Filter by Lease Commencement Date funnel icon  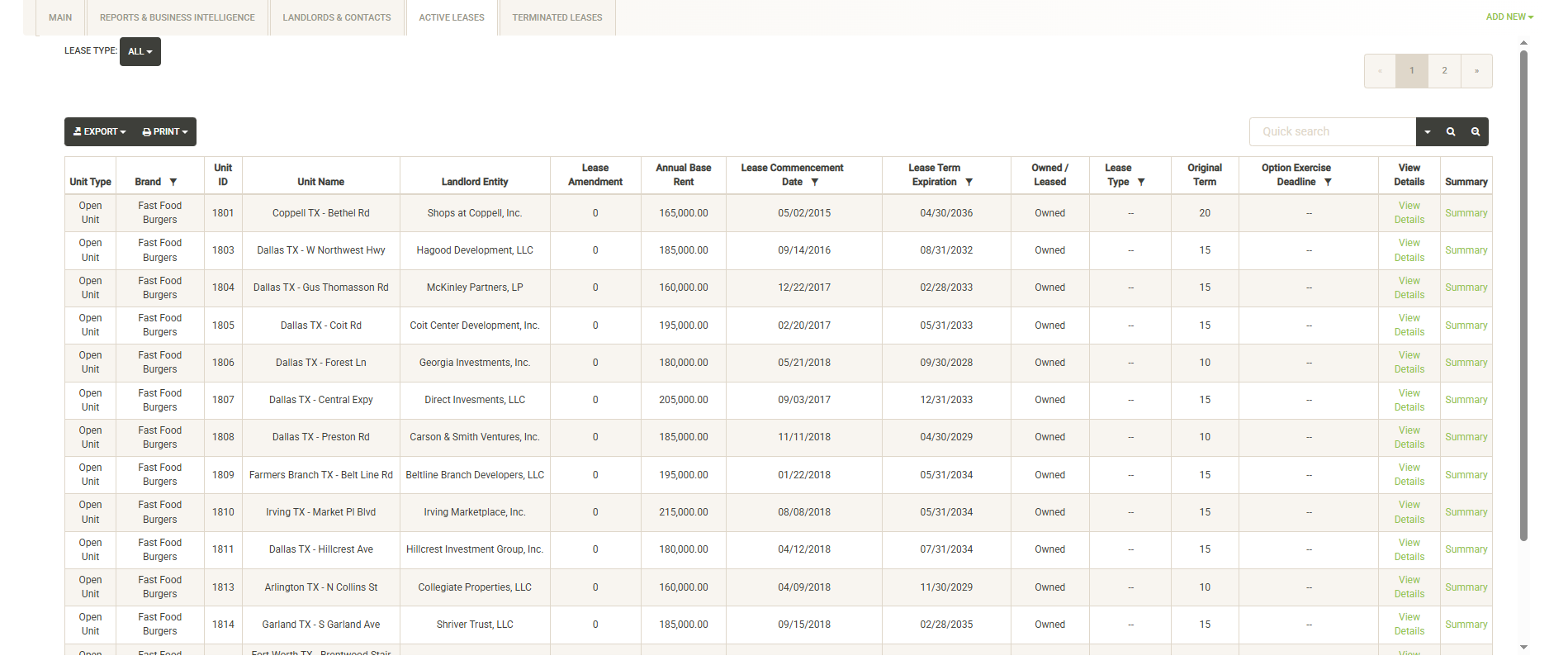pyautogui.click(x=815, y=182)
